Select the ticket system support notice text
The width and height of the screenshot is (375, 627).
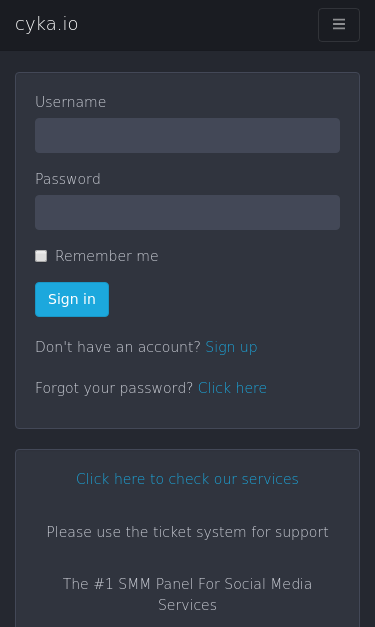188,532
